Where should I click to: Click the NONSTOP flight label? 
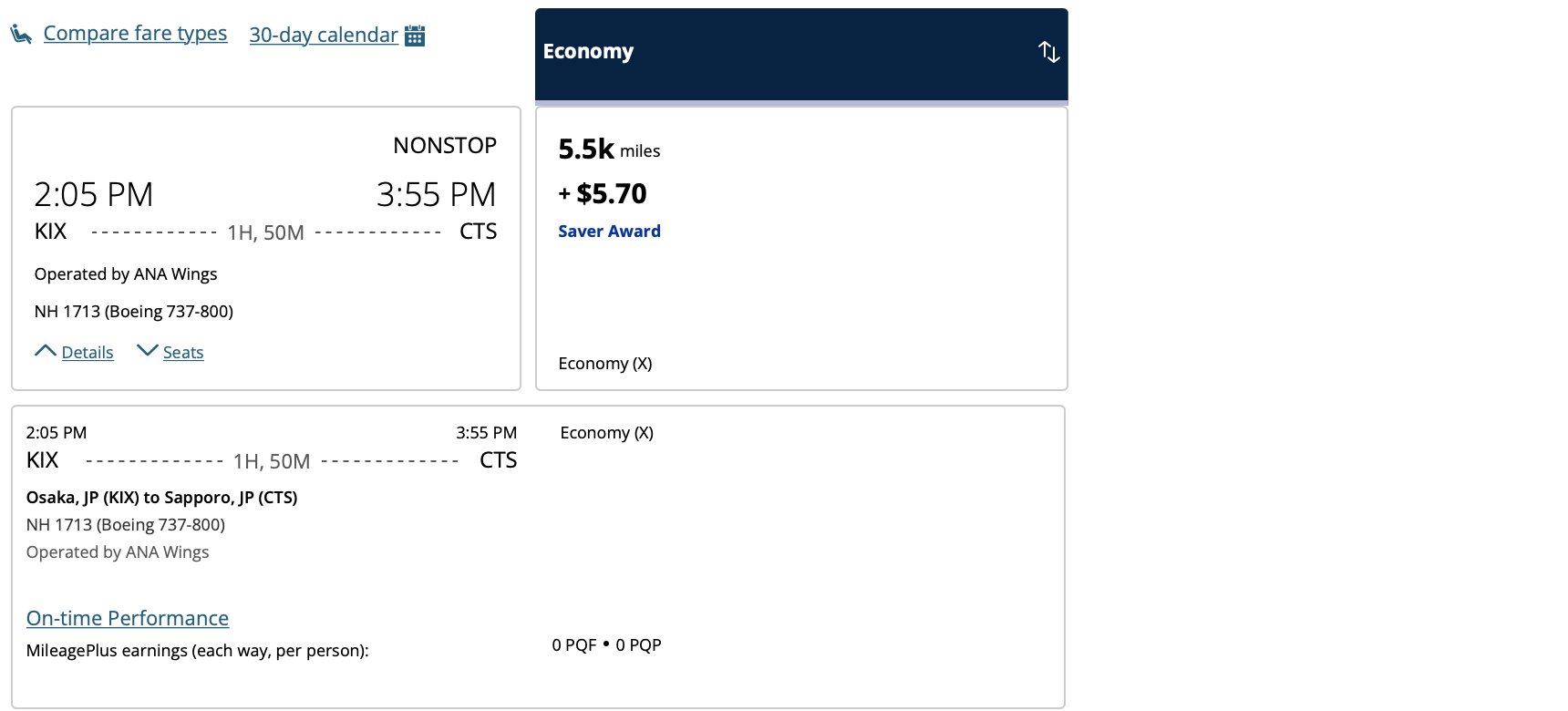(445, 146)
